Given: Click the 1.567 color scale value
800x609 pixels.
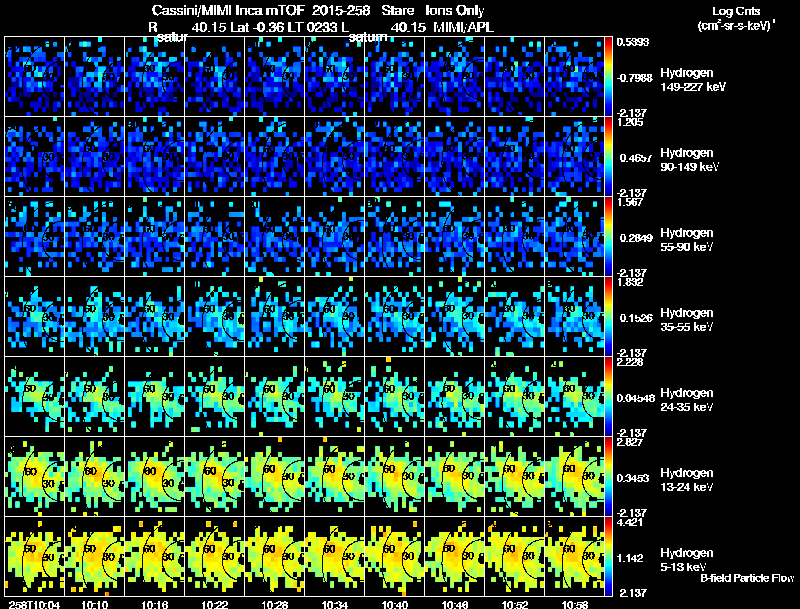Looking at the screenshot, I should click(630, 202).
